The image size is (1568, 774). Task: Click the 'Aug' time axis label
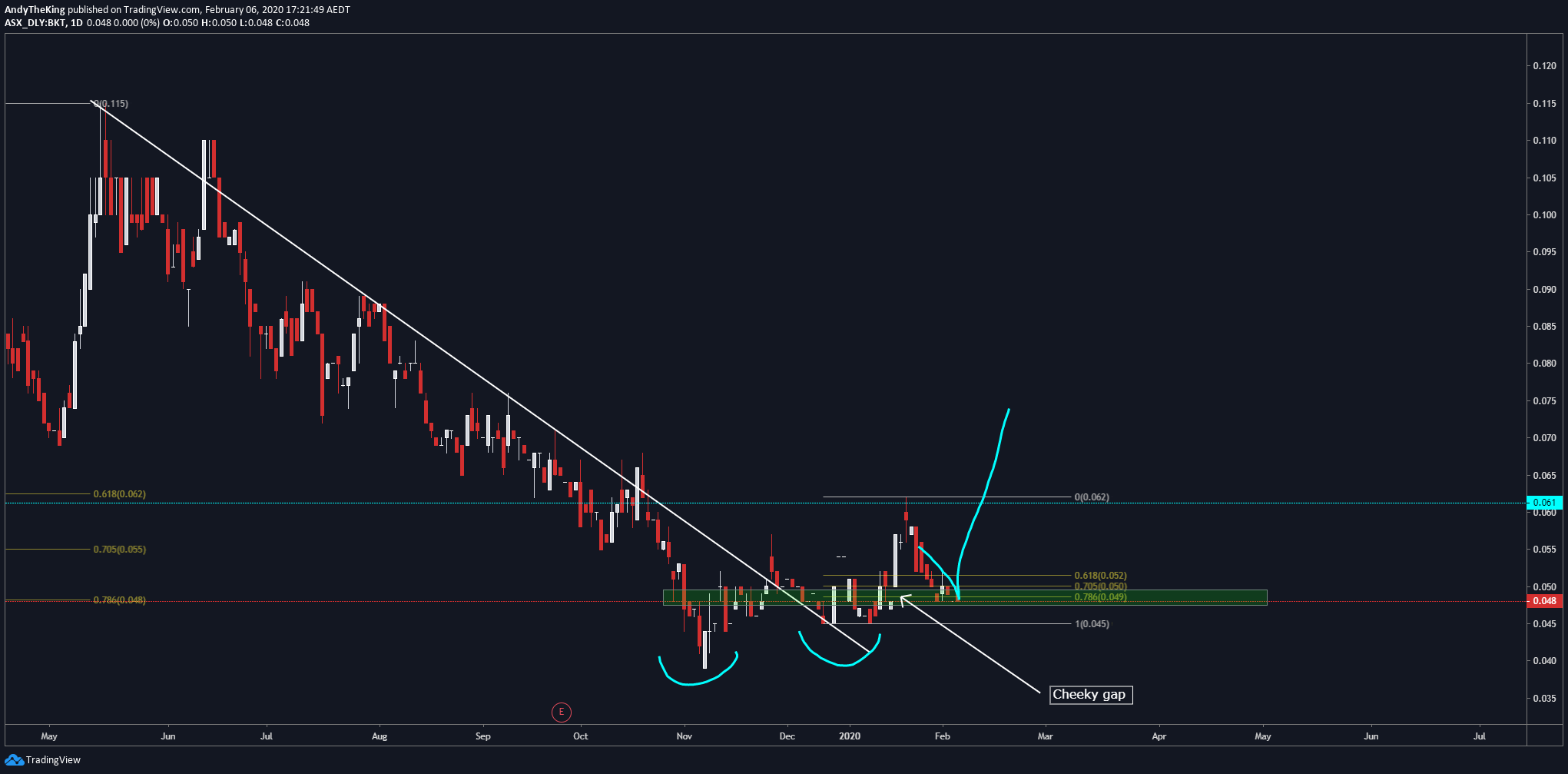click(380, 736)
